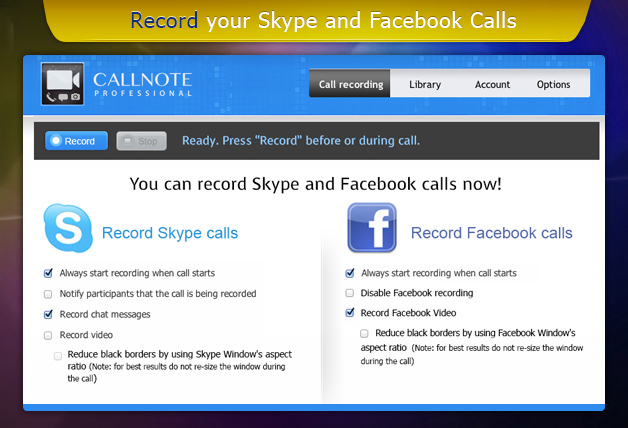Click the 'Record Facebook calls' heading
This screenshot has width=628, height=428.
pyautogui.click(x=491, y=233)
